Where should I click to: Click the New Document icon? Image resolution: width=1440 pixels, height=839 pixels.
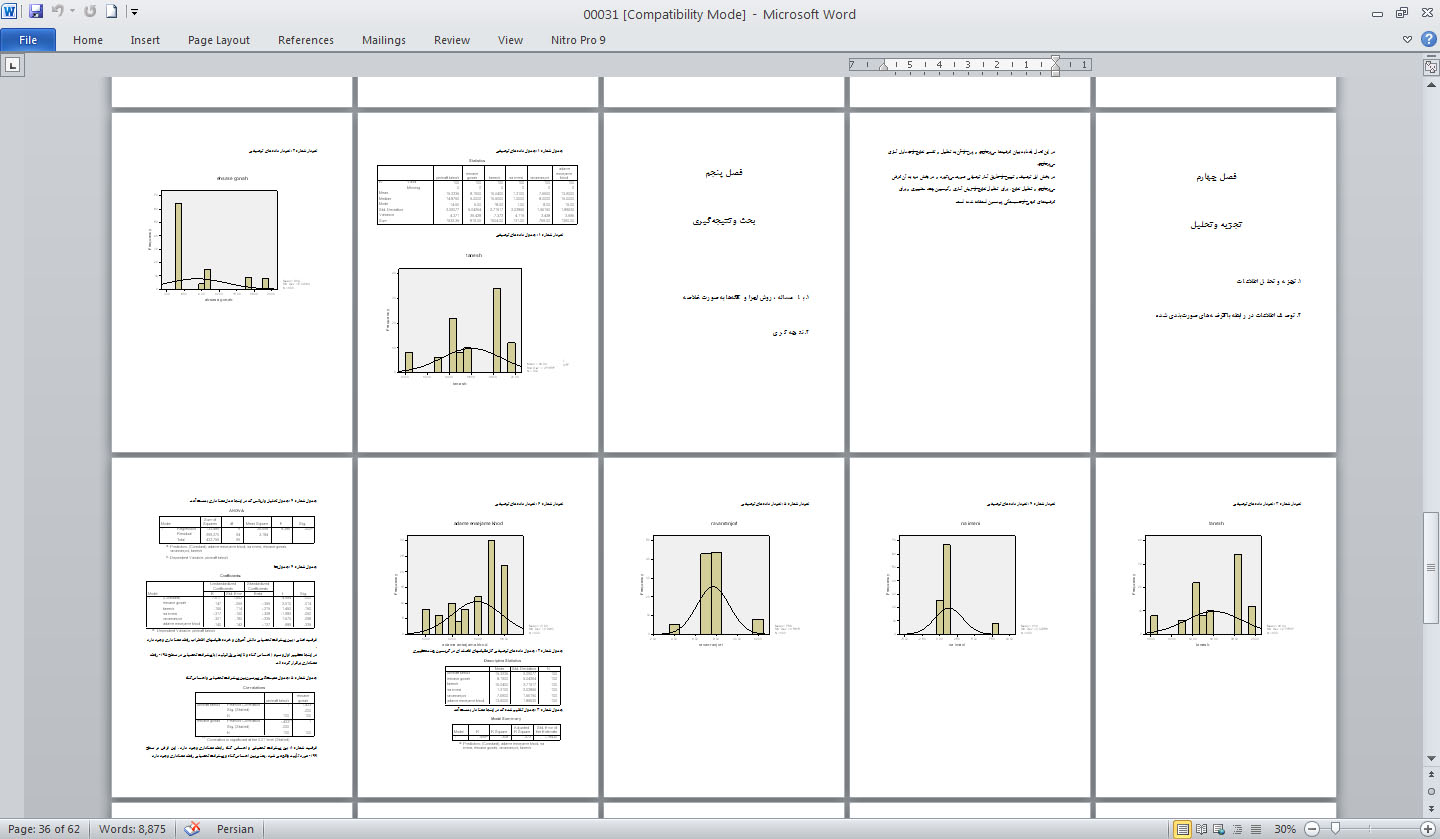111,12
